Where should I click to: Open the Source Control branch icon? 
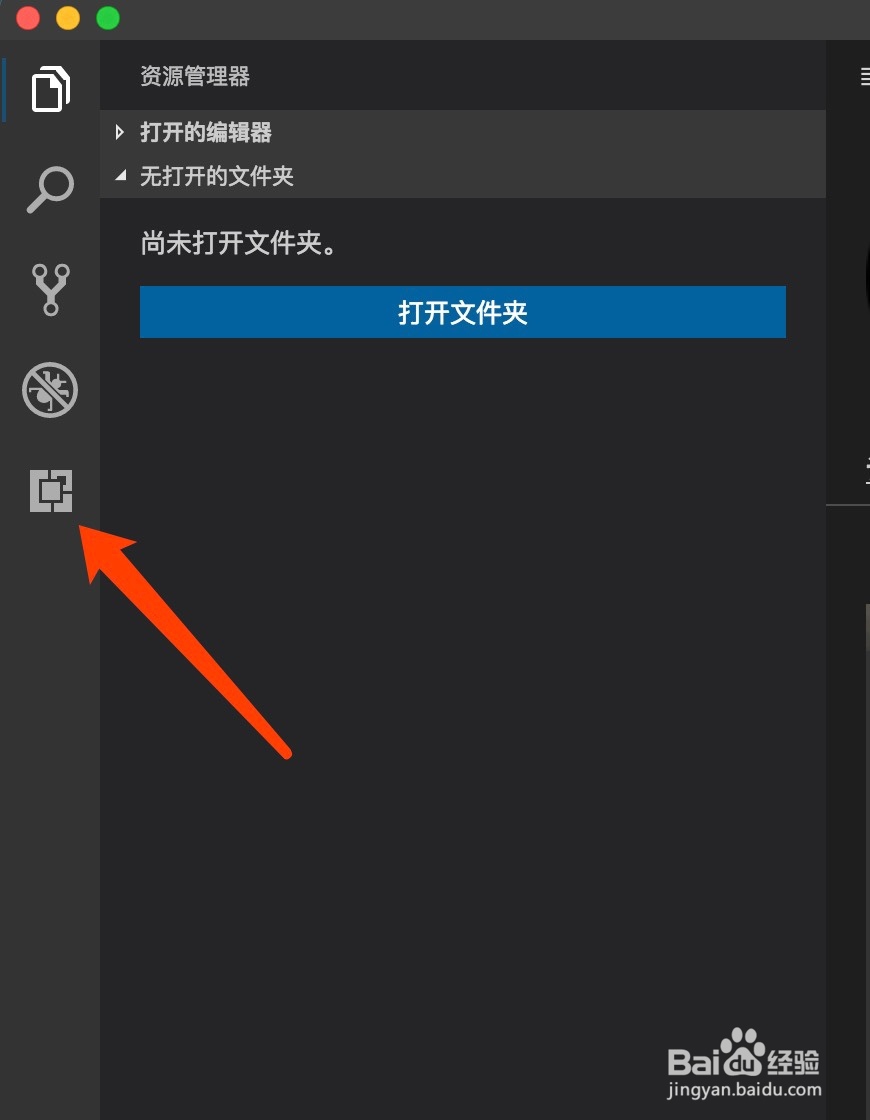tap(51, 289)
